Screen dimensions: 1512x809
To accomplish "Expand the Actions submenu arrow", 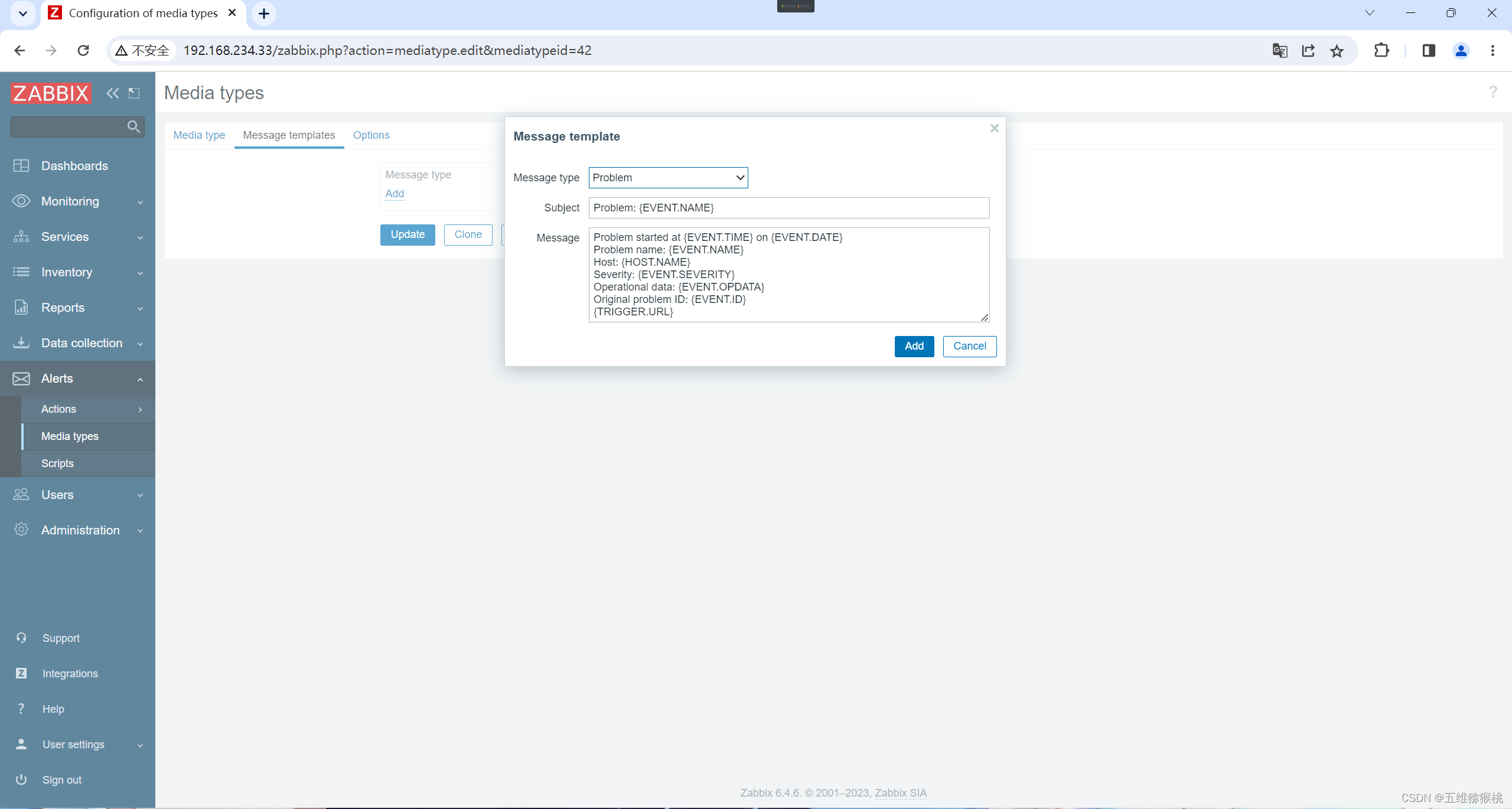I will click(140, 409).
